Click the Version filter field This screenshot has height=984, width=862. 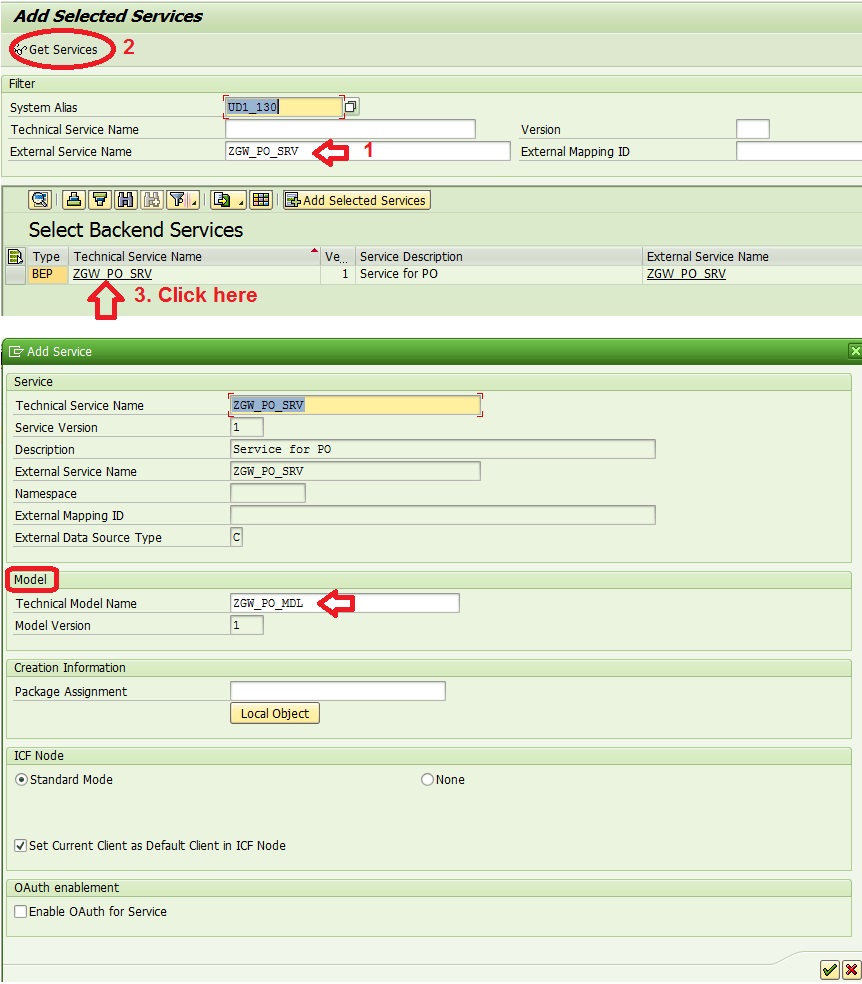coord(752,129)
